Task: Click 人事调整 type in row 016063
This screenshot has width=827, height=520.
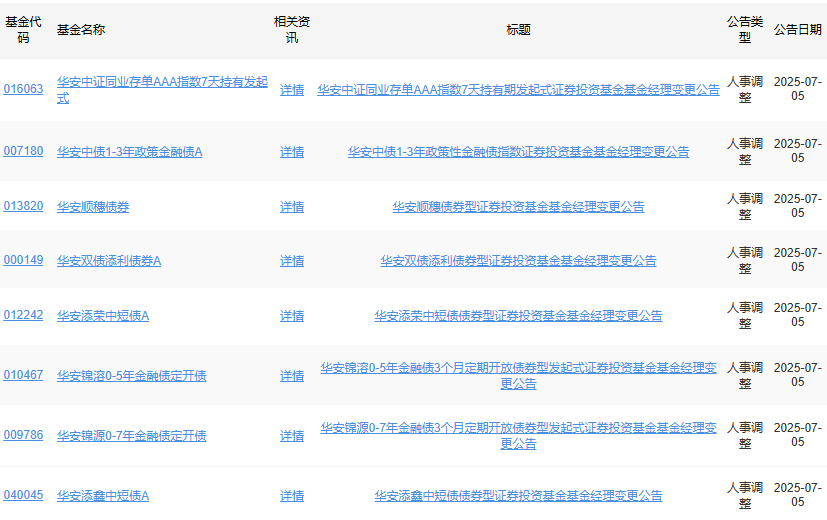Action: (745, 90)
